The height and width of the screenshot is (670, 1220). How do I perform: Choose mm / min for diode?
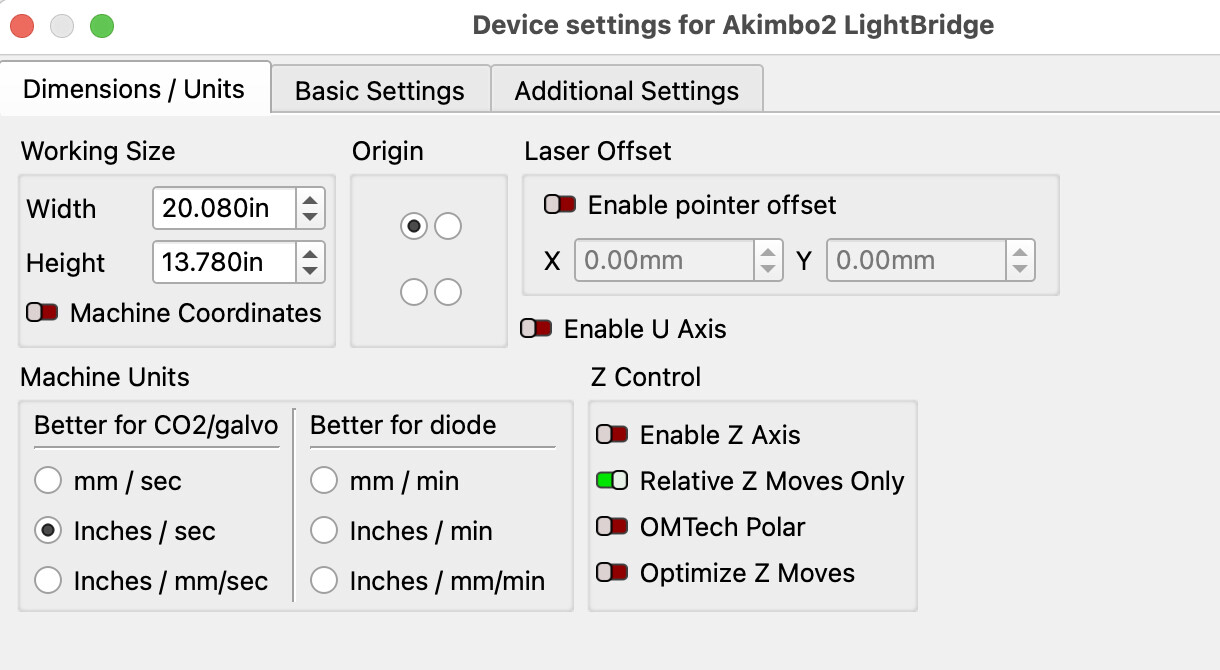pyautogui.click(x=324, y=481)
